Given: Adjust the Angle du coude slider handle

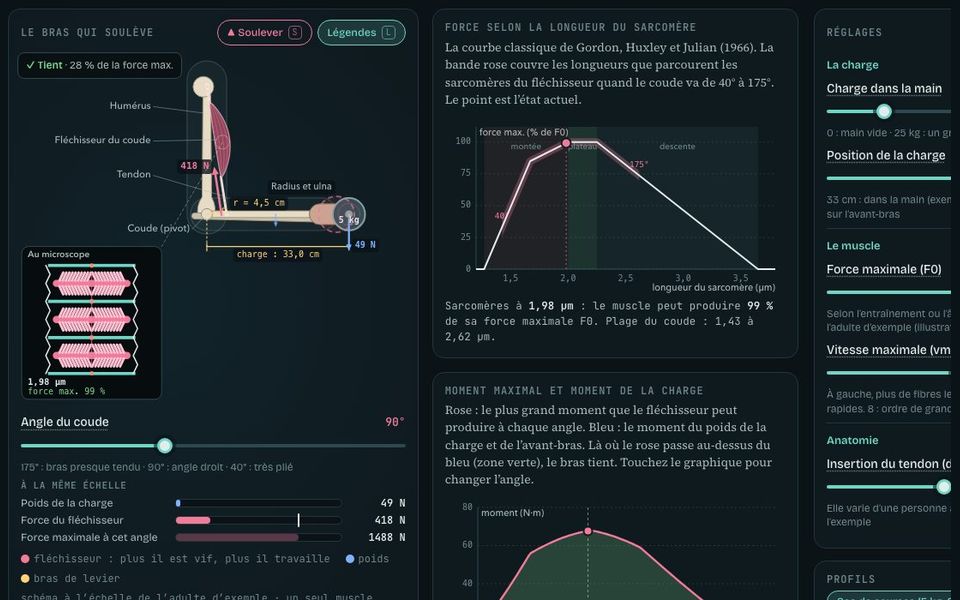Looking at the screenshot, I should [164, 446].
